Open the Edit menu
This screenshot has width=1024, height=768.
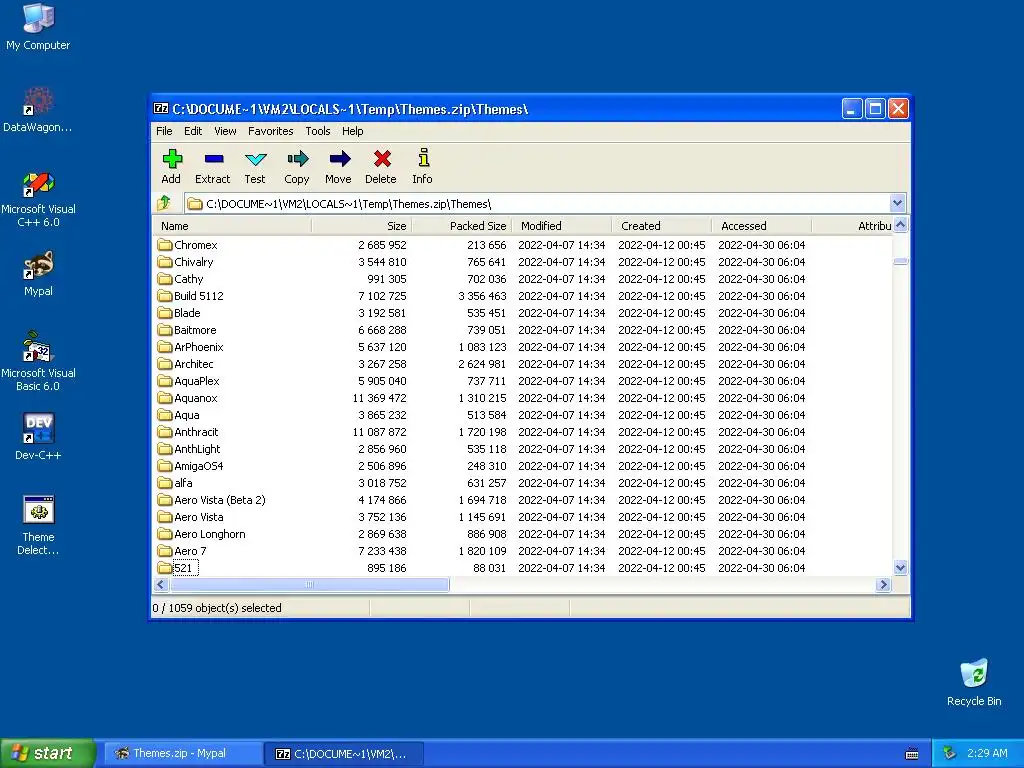pyautogui.click(x=193, y=131)
